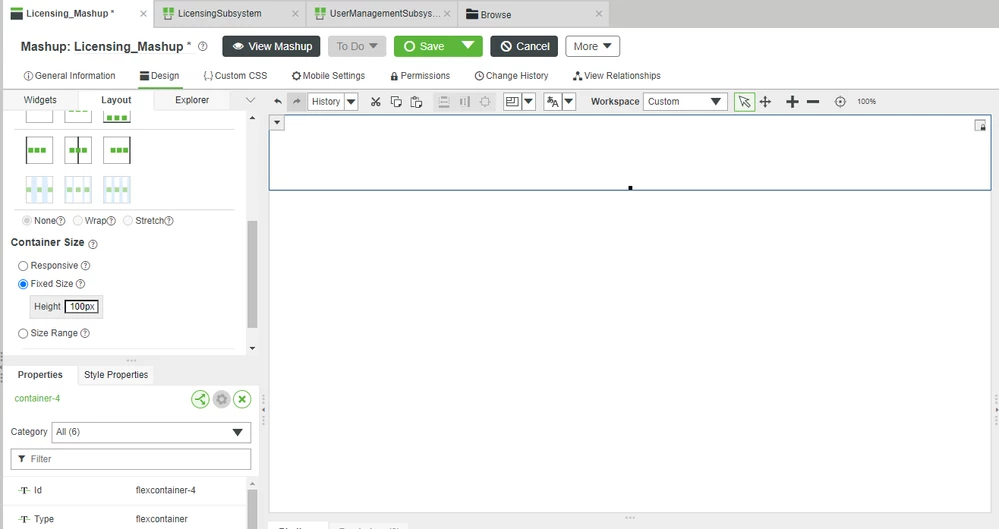Open the Custom CSS tab

[x=235, y=76]
